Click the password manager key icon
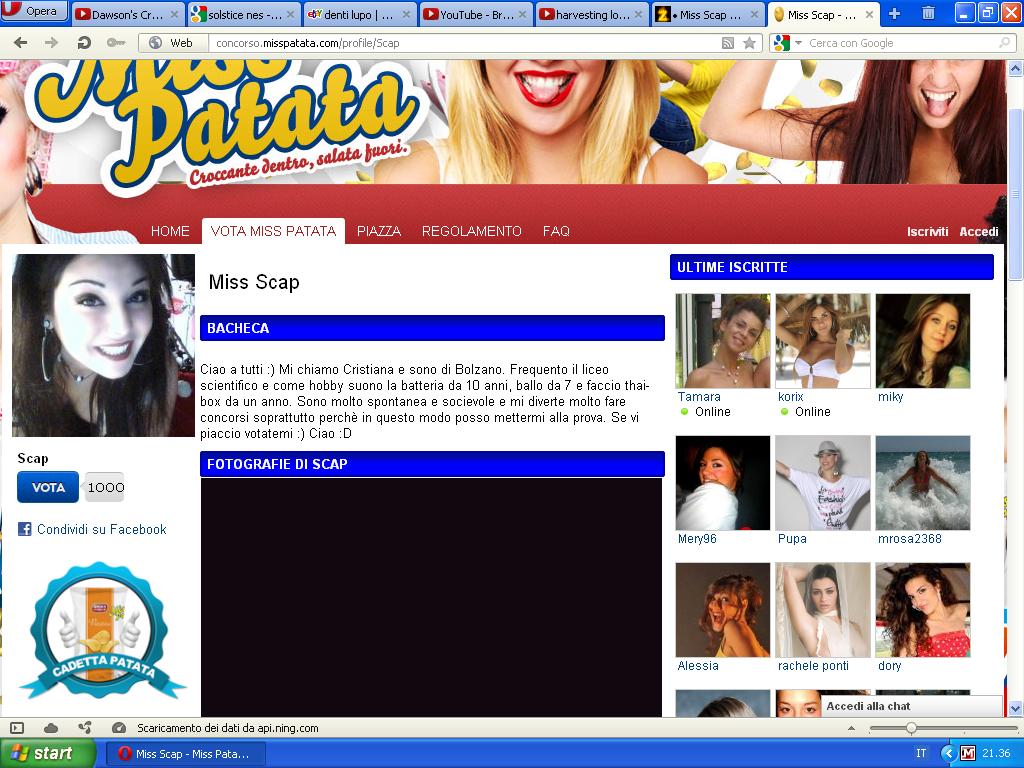The image size is (1024, 768). [x=116, y=43]
